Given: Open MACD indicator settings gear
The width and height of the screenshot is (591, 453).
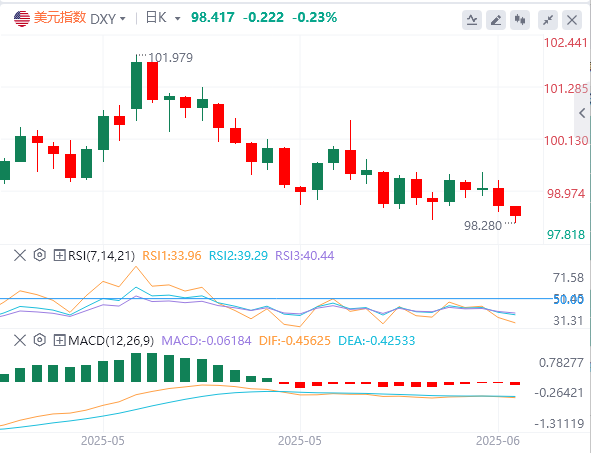Looking at the screenshot, I should 40,340.
